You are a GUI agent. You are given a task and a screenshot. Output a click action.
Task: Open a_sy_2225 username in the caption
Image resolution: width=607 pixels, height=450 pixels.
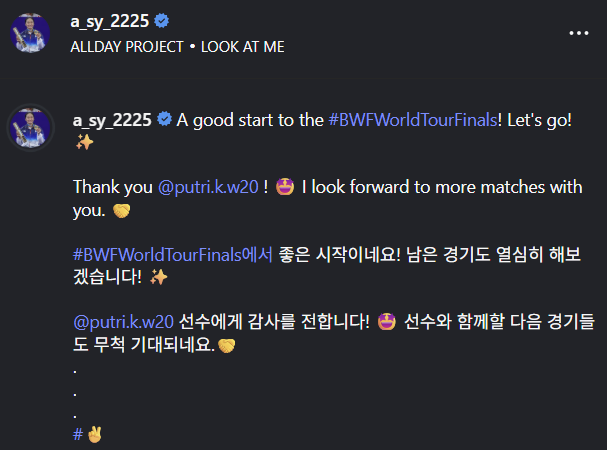coord(112,120)
